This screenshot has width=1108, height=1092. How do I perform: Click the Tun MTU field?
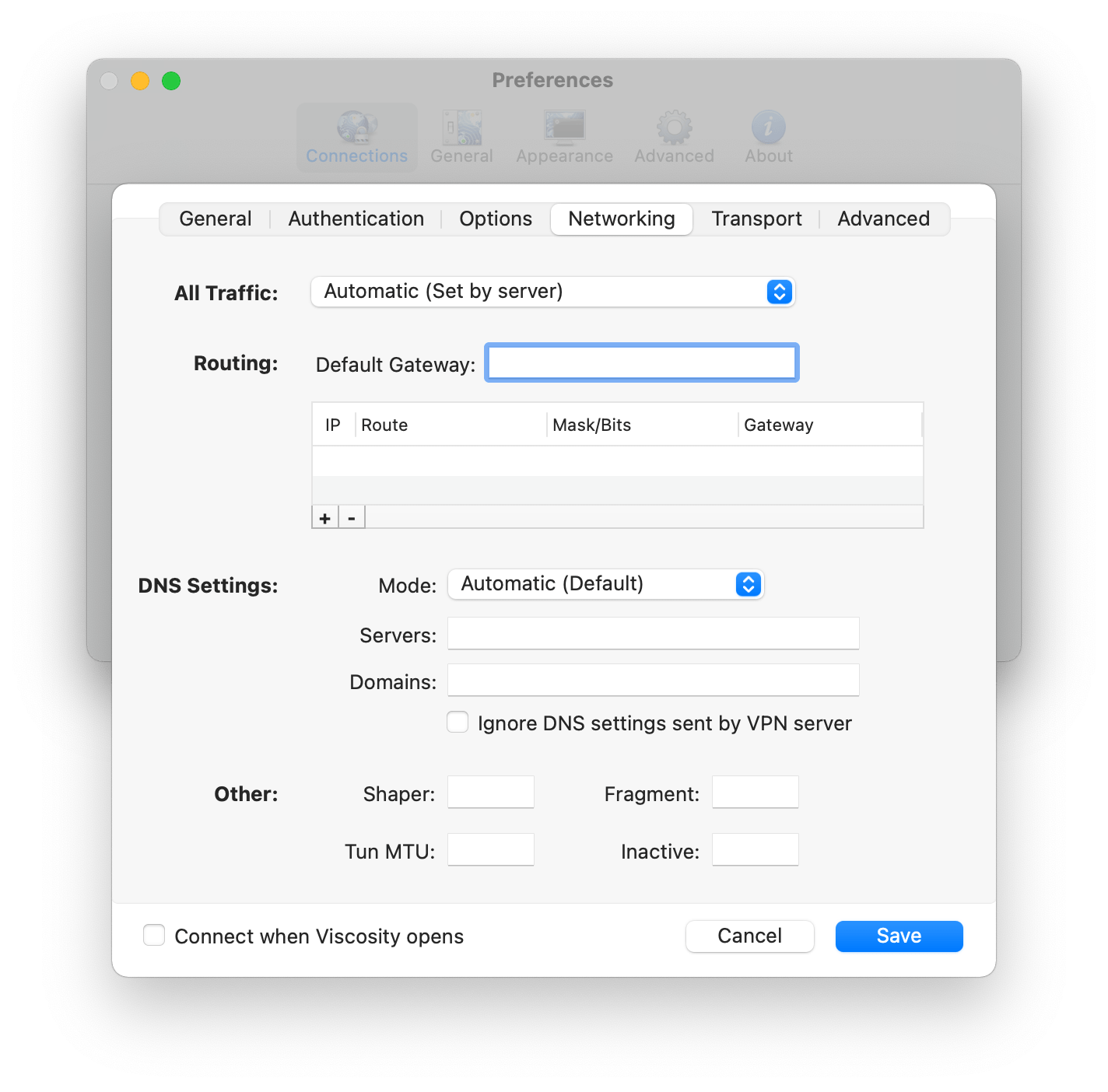[490, 849]
